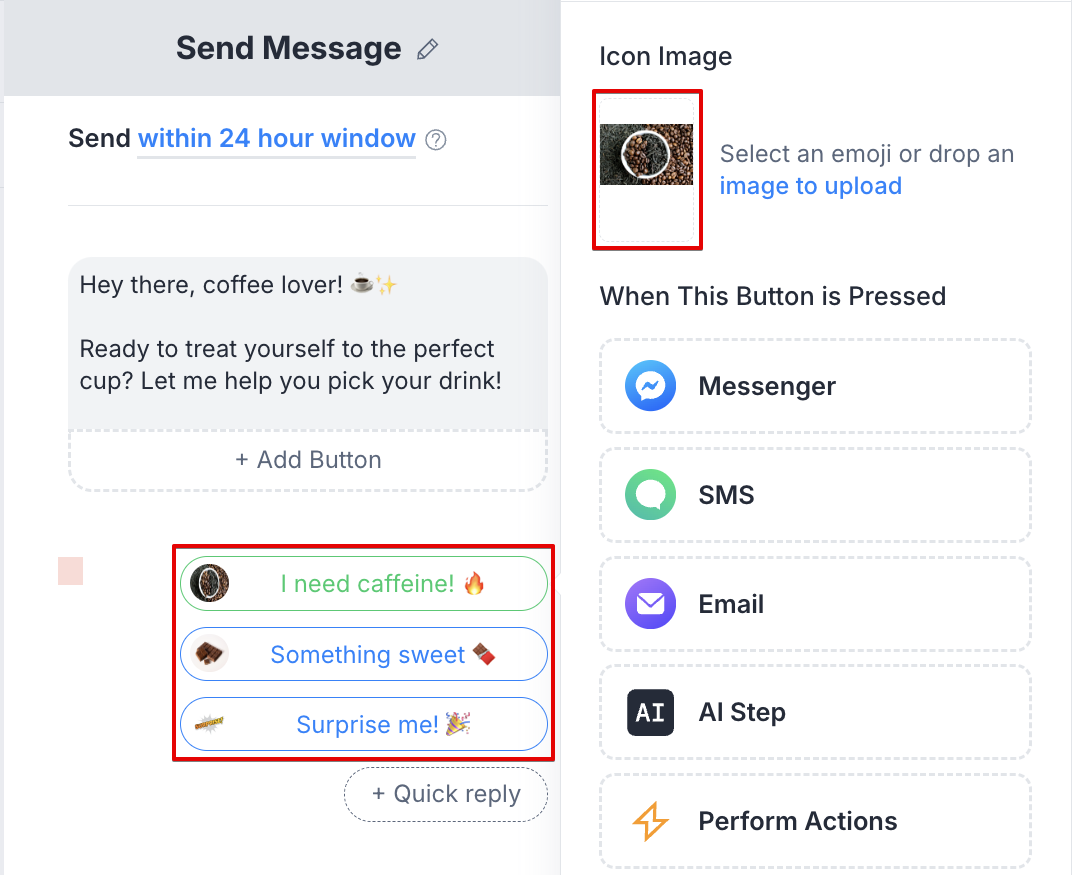1072x875 pixels.
Task: Click the pencil edit icon beside Send Message
Action: (x=428, y=49)
